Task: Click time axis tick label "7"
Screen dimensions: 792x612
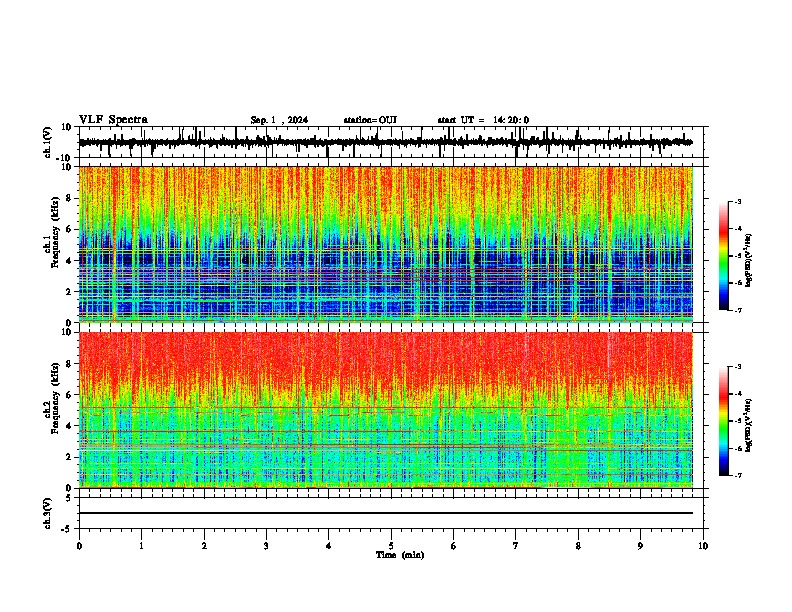Action: click(x=516, y=546)
